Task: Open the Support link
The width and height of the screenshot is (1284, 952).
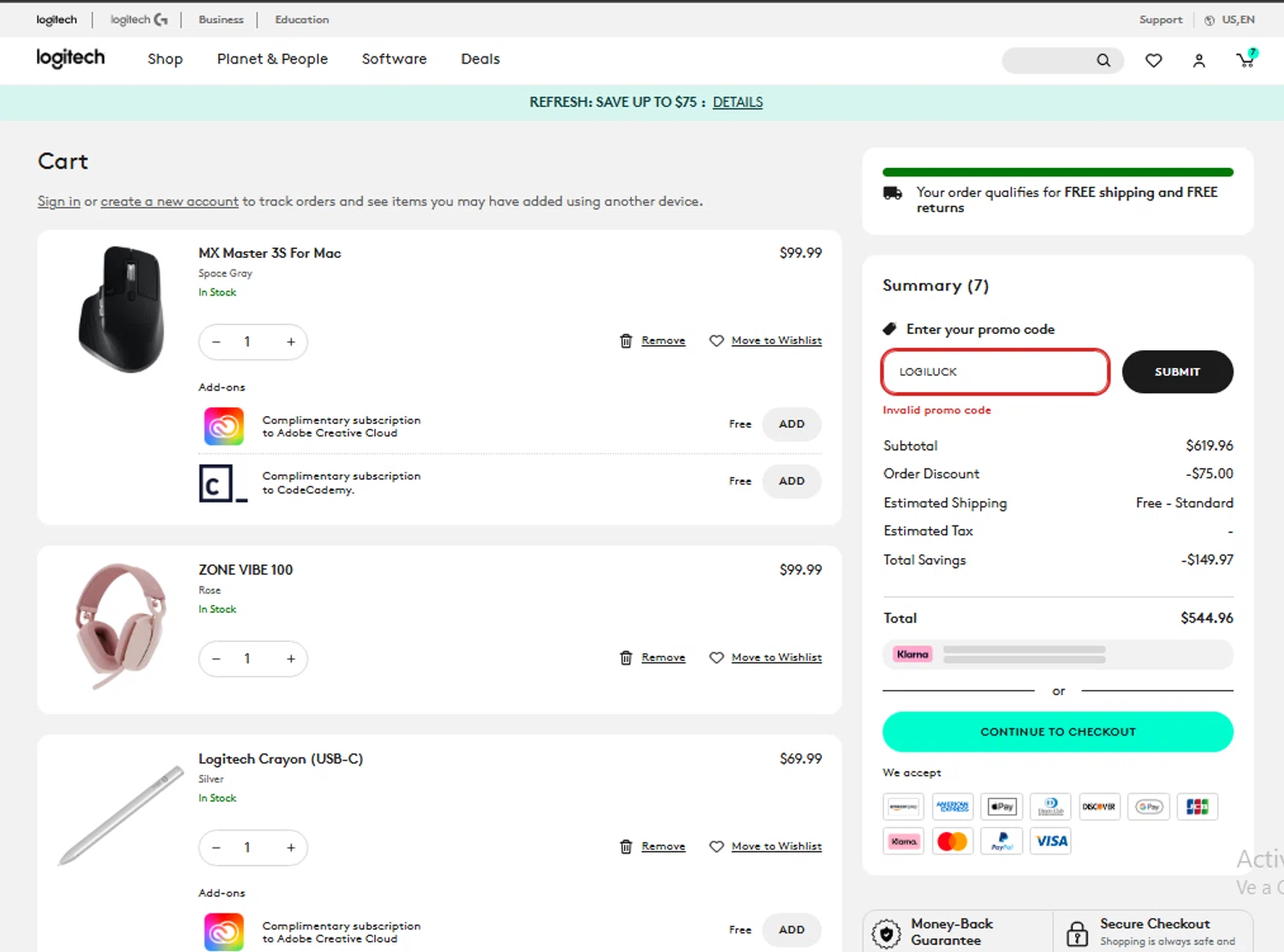Action: pyautogui.click(x=1161, y=20)
